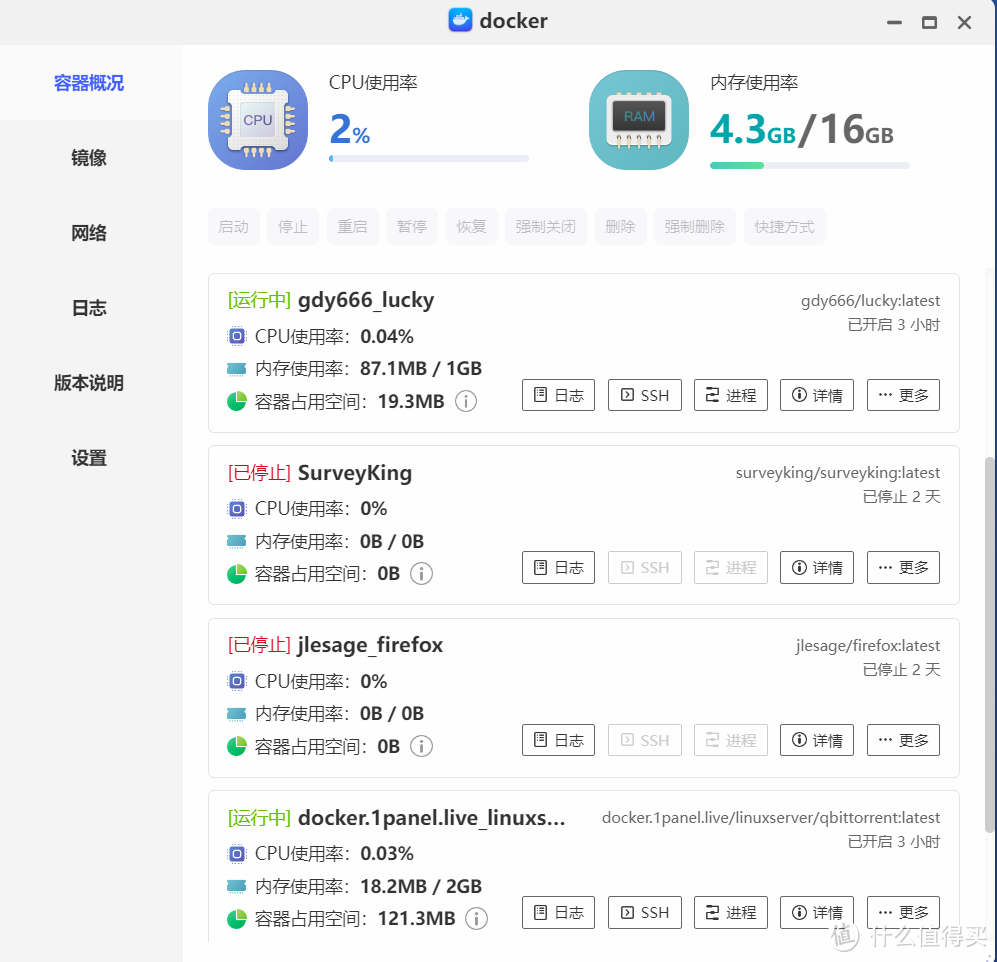Switch to the 镜像 images sidebar section

click(x=88, y=157)
